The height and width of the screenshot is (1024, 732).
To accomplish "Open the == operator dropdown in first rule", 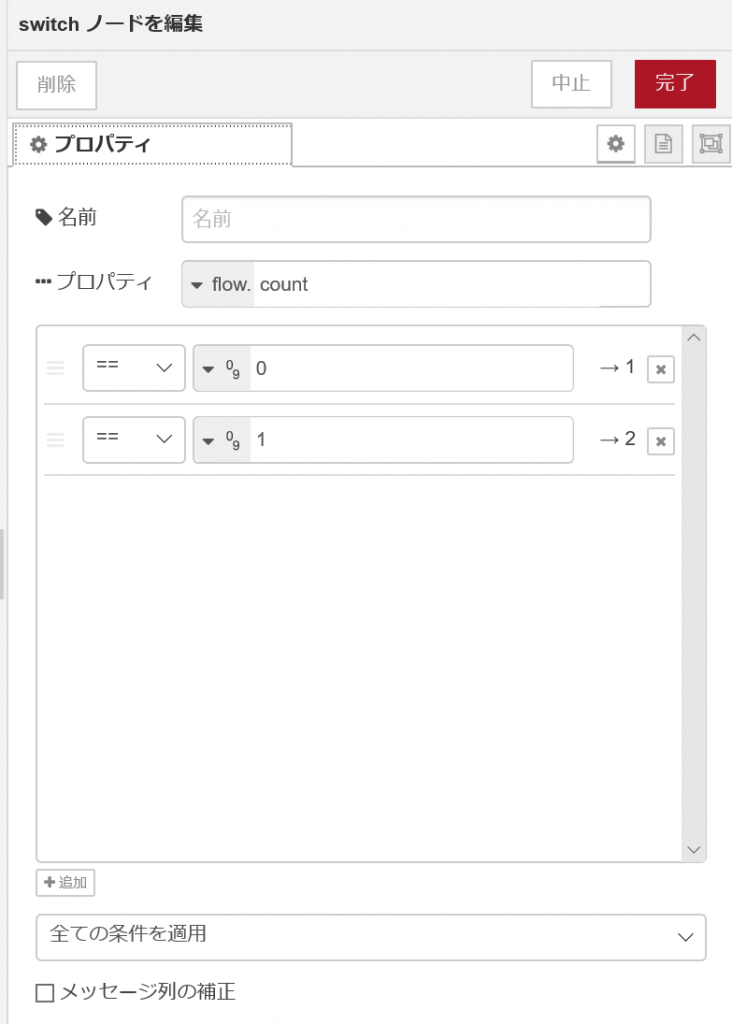I will click(x=134, y=368).
